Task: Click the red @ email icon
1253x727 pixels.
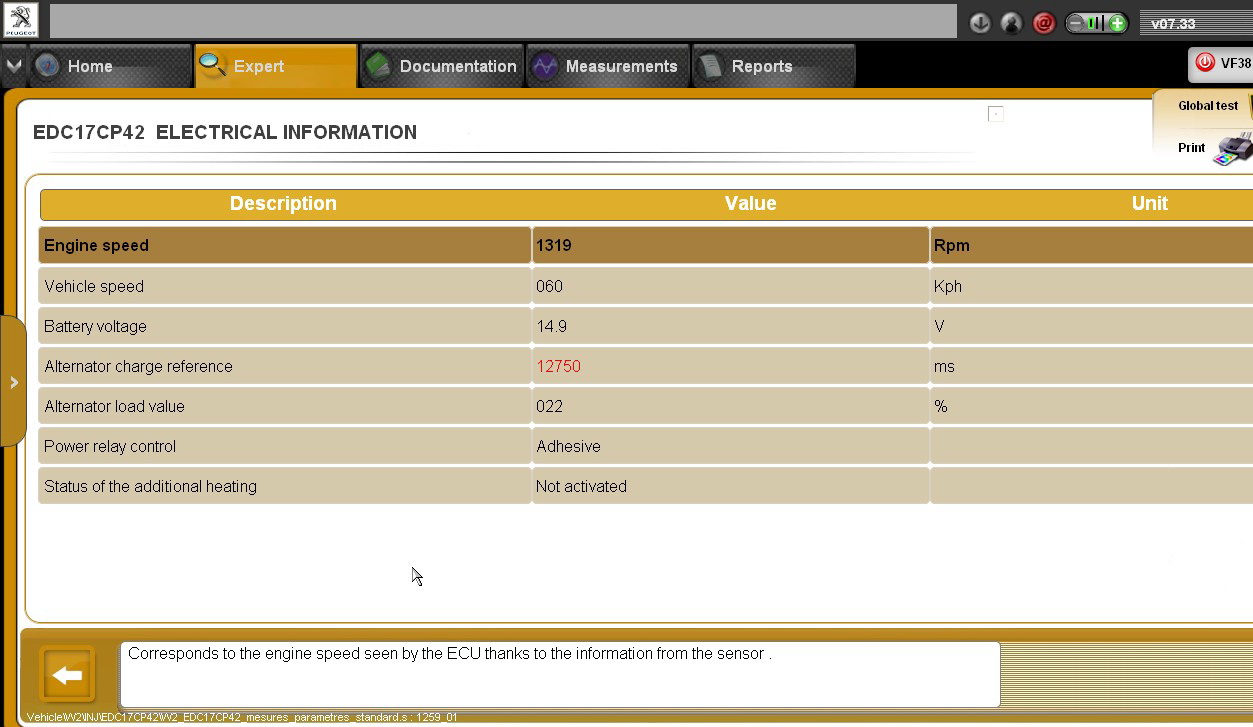Action: pos(1044,23)
